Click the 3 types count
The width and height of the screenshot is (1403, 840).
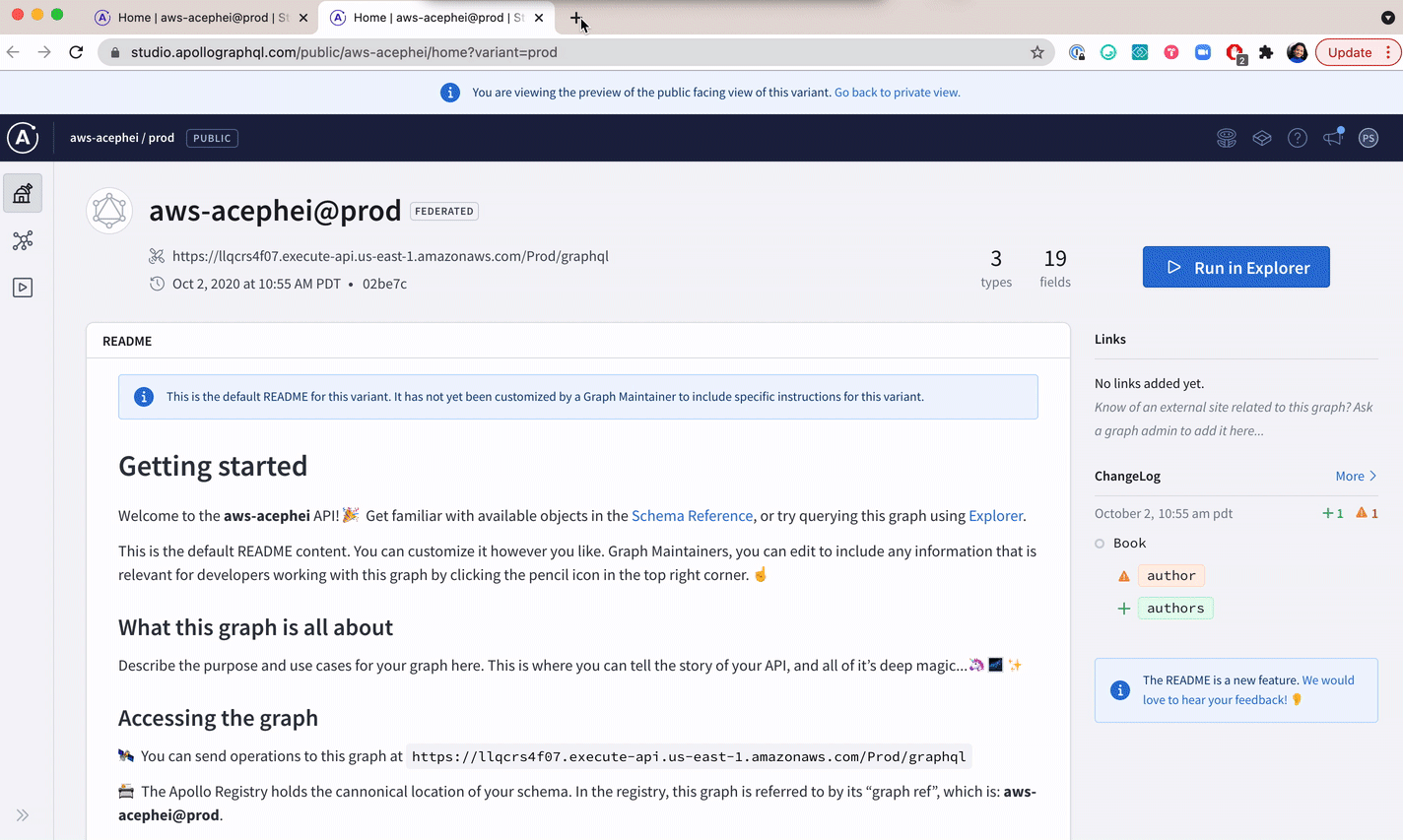[996, 268]
